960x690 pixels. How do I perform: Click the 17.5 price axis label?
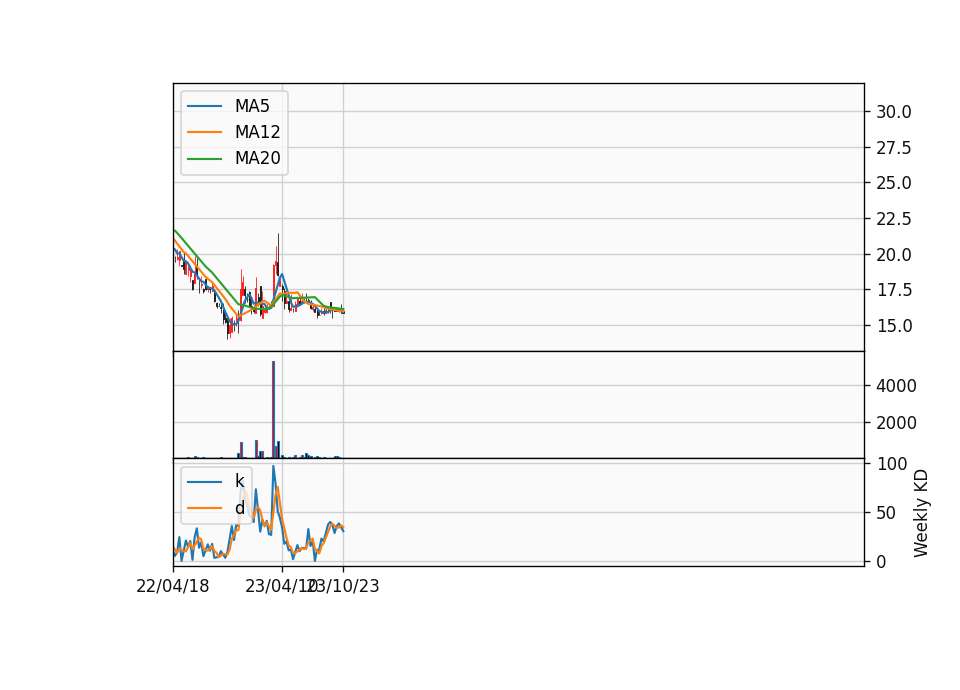click(893, 290)
